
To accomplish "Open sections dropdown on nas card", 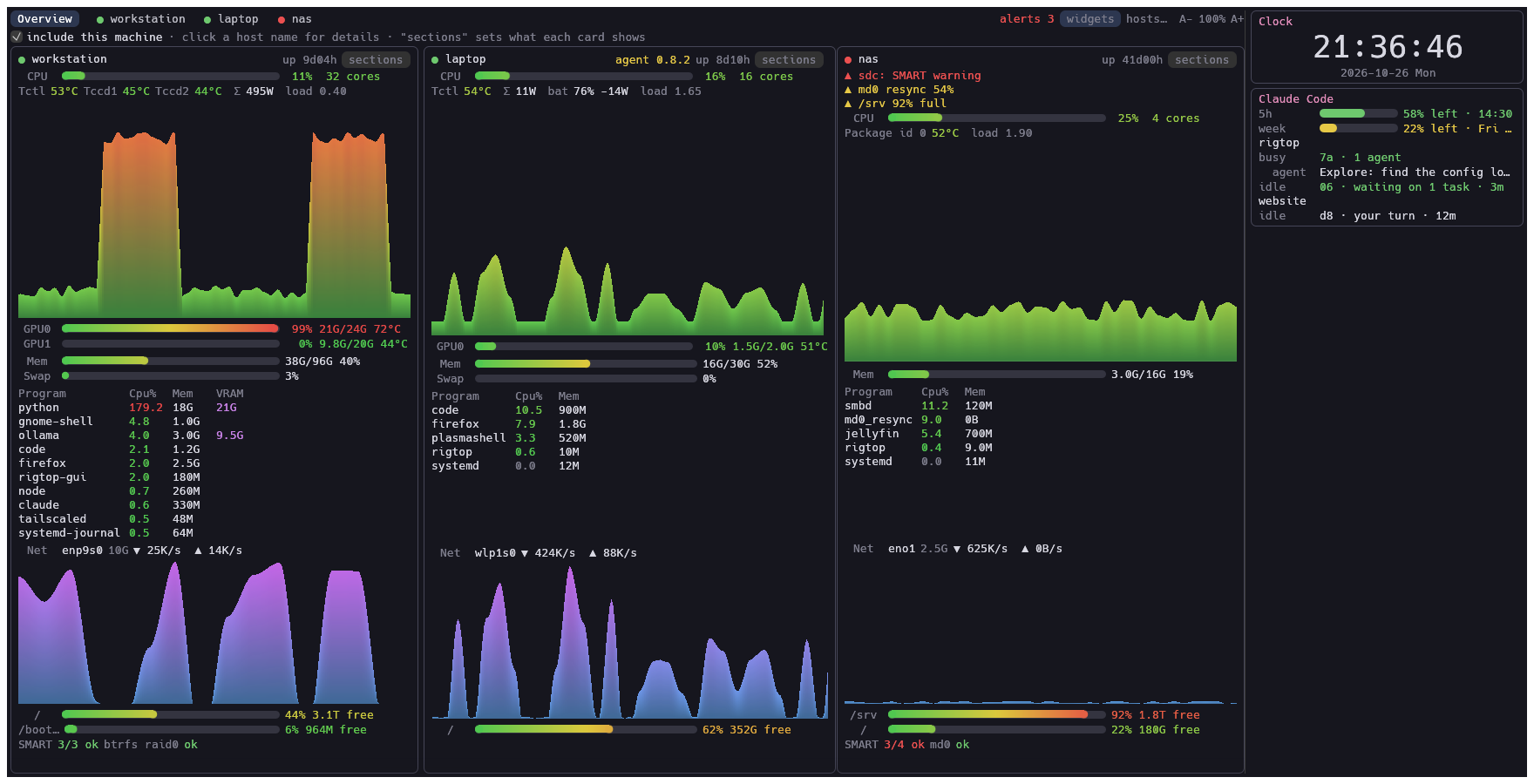I will 1202,59.
